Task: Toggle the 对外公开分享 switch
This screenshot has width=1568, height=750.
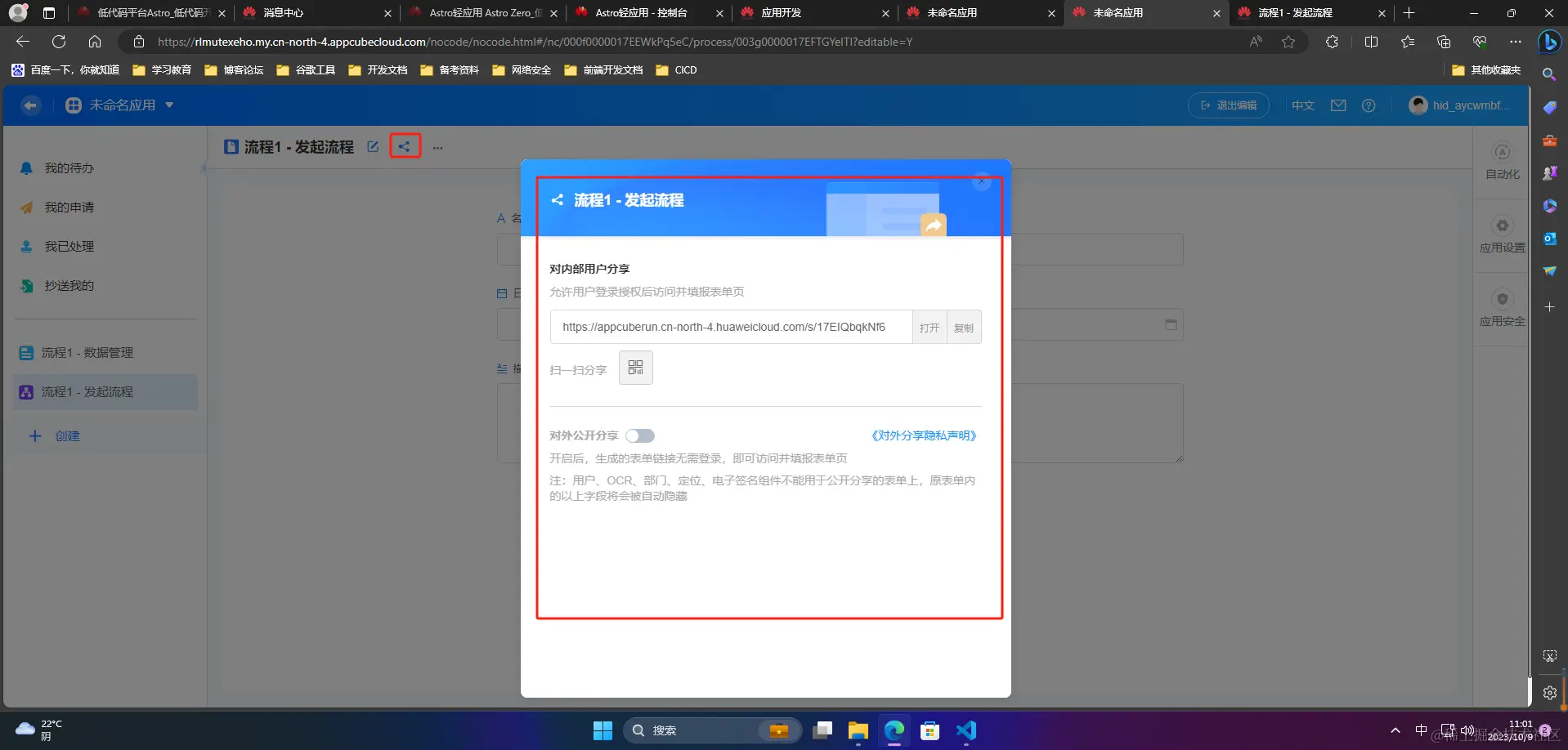Action: pyautogui.click(x=640, y=435)
